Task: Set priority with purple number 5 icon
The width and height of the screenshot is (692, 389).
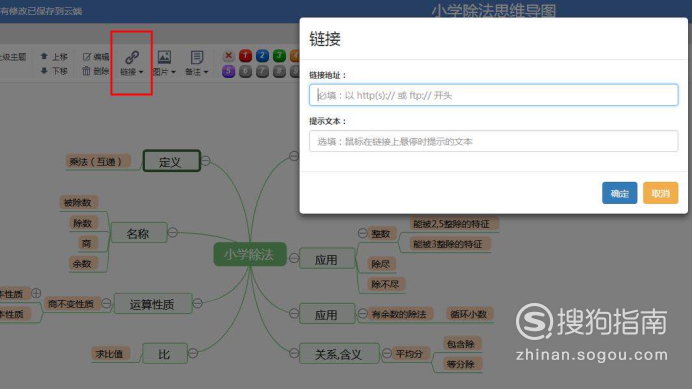Action: coord(228,71)
